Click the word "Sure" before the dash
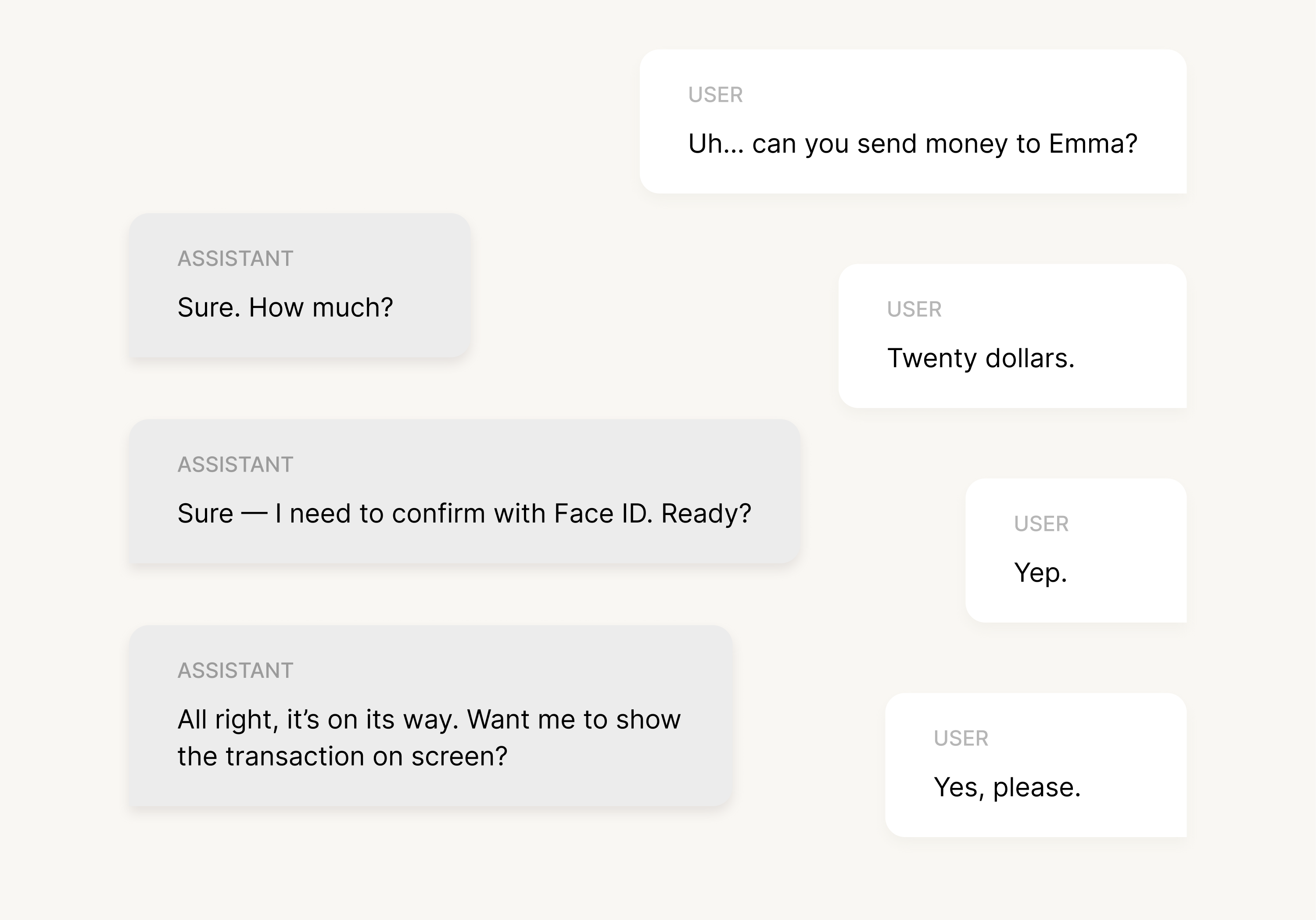This screenshot has width=1316, height=920. pyautogui.click(x=205, y=513)
